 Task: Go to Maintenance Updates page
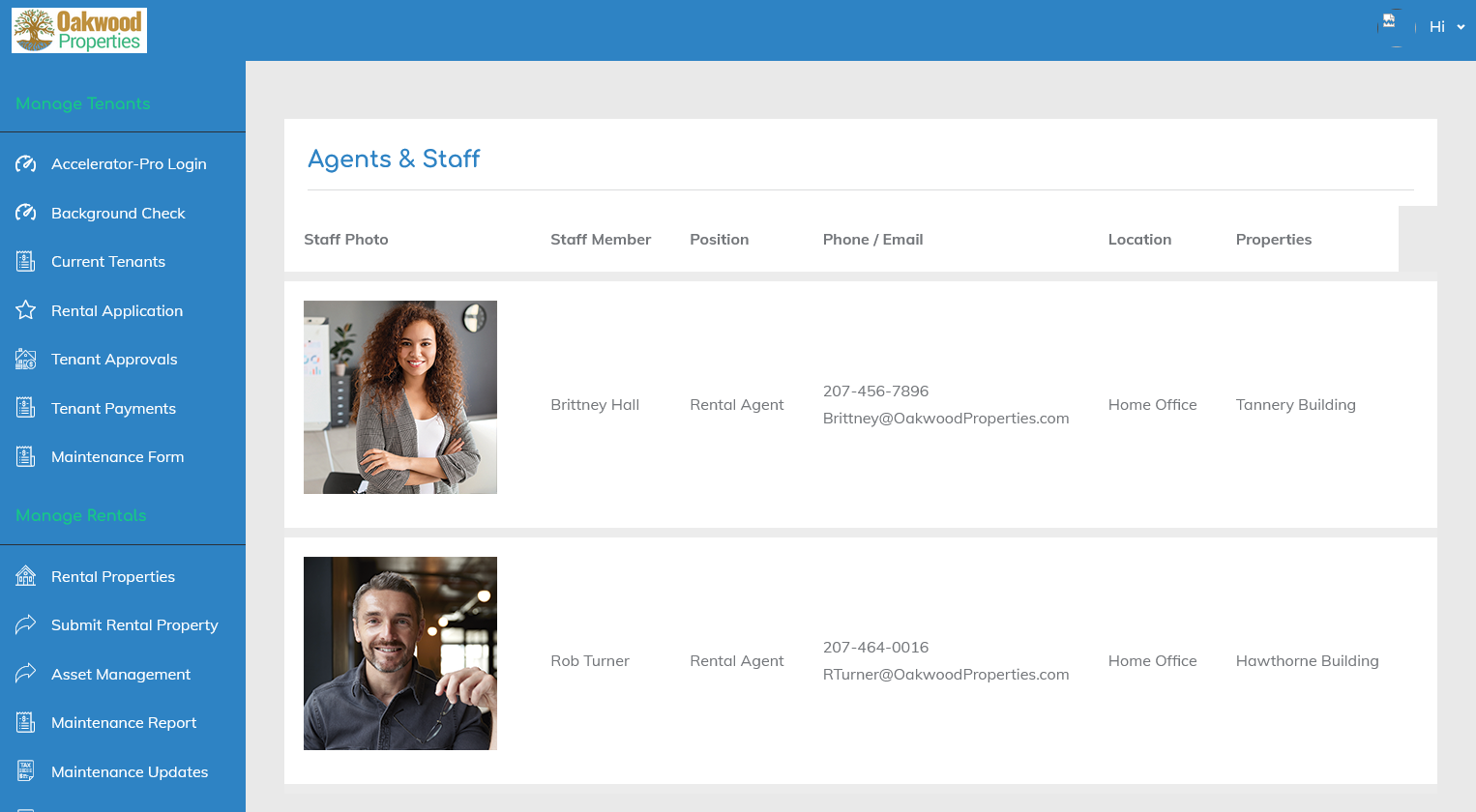point(130,771)
